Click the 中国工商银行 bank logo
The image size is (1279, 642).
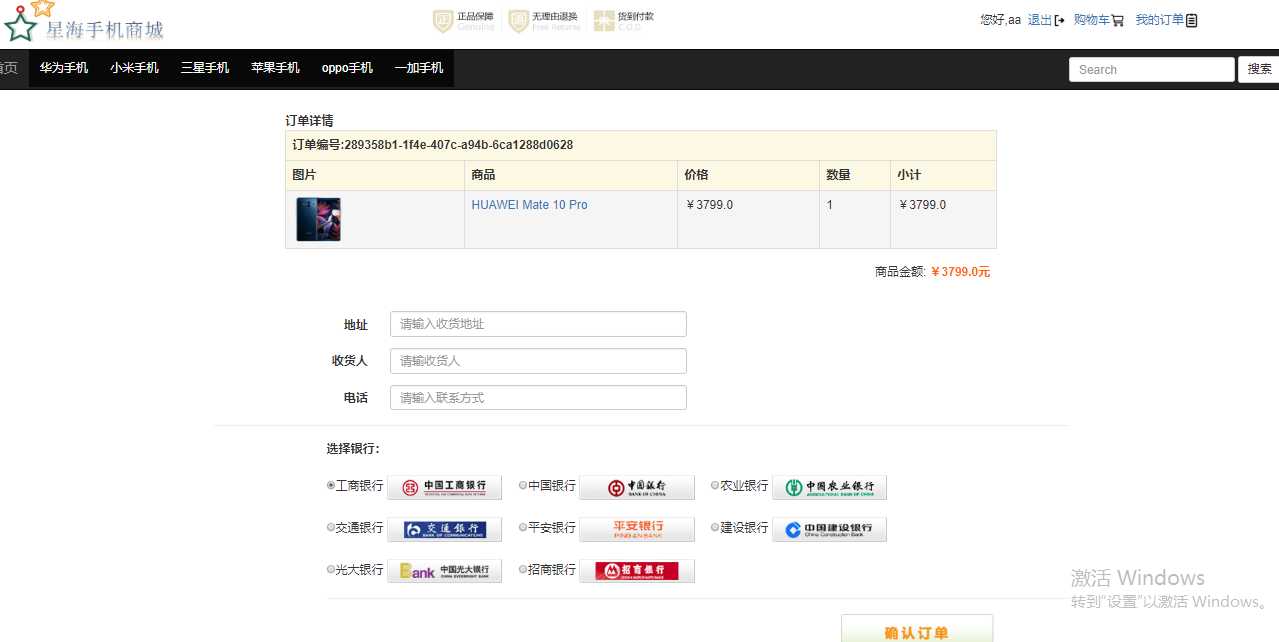click(445, 487)
